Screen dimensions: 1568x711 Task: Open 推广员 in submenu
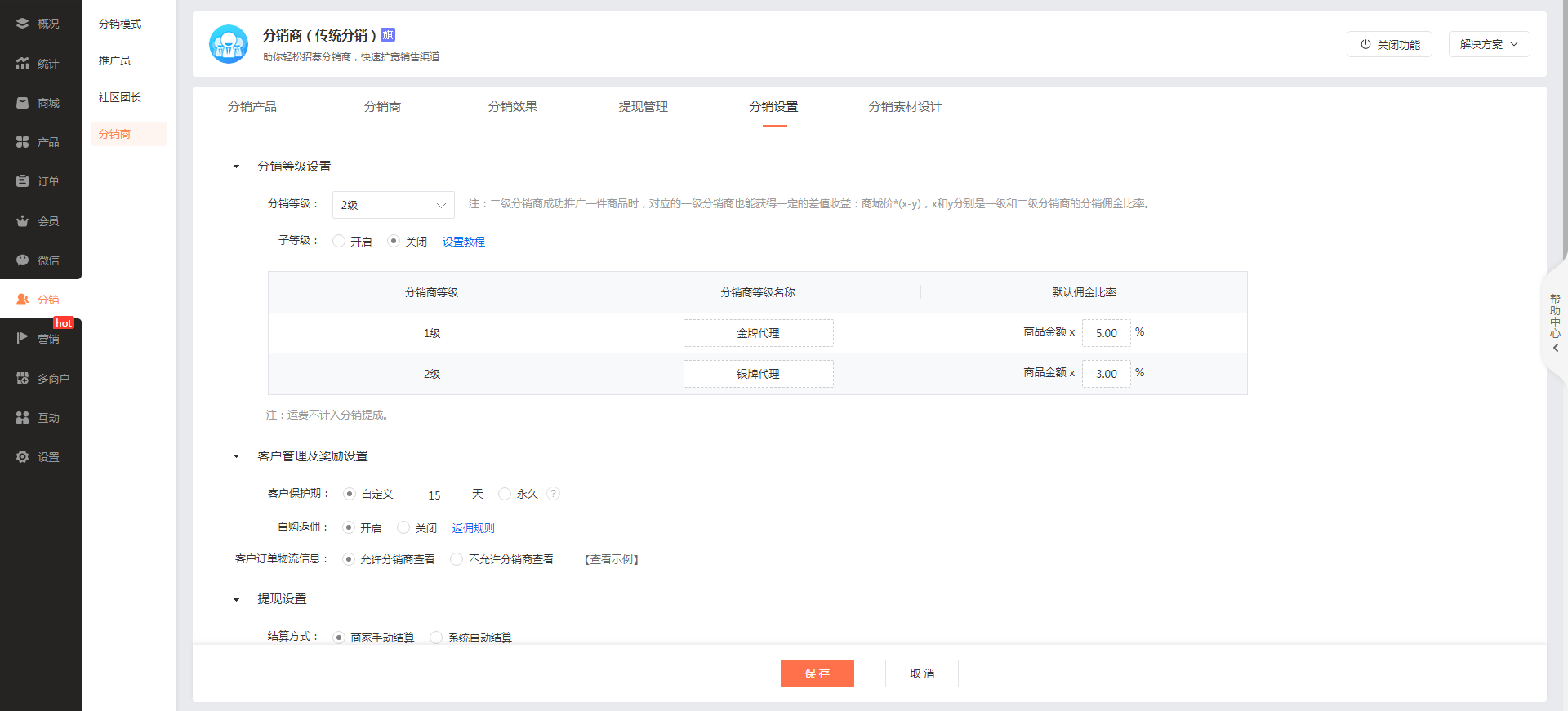114,60
